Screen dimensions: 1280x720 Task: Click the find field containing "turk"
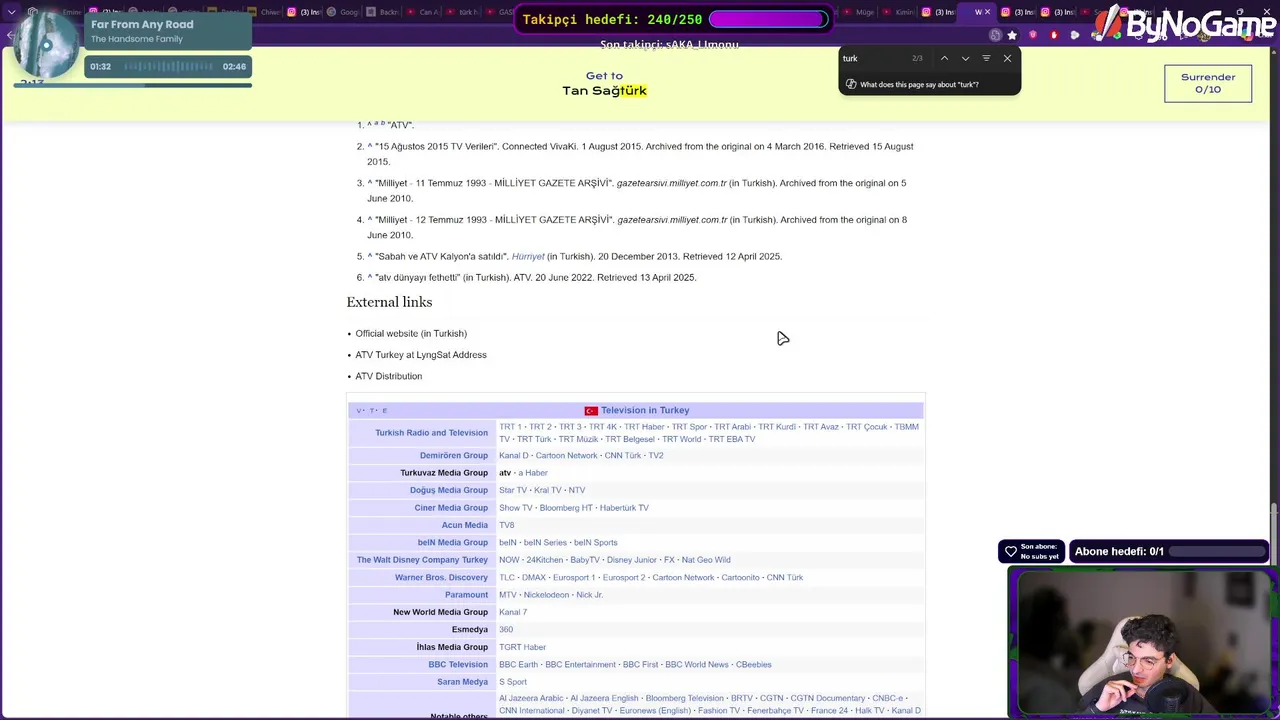point(874,58)
